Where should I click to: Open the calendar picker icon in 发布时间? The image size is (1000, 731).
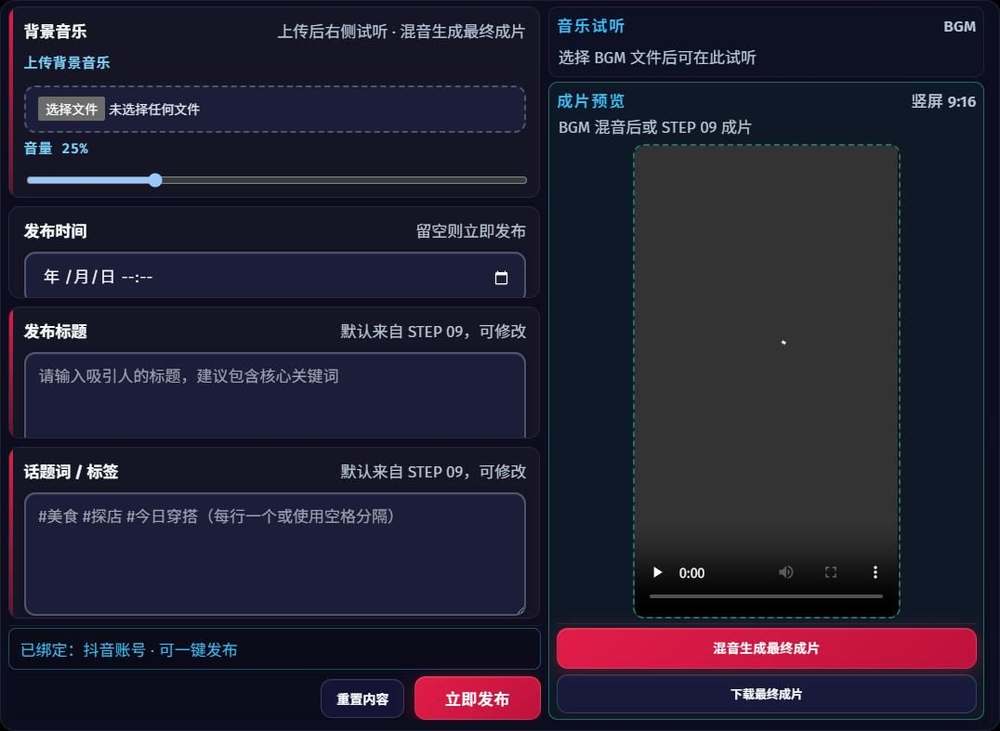click(501, 277)
